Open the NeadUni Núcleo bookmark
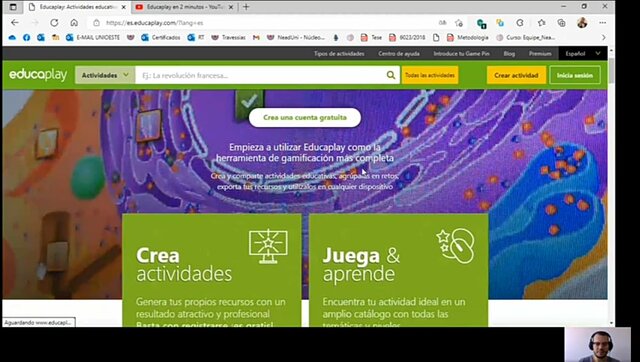640x362 pixels. [296, 38]
